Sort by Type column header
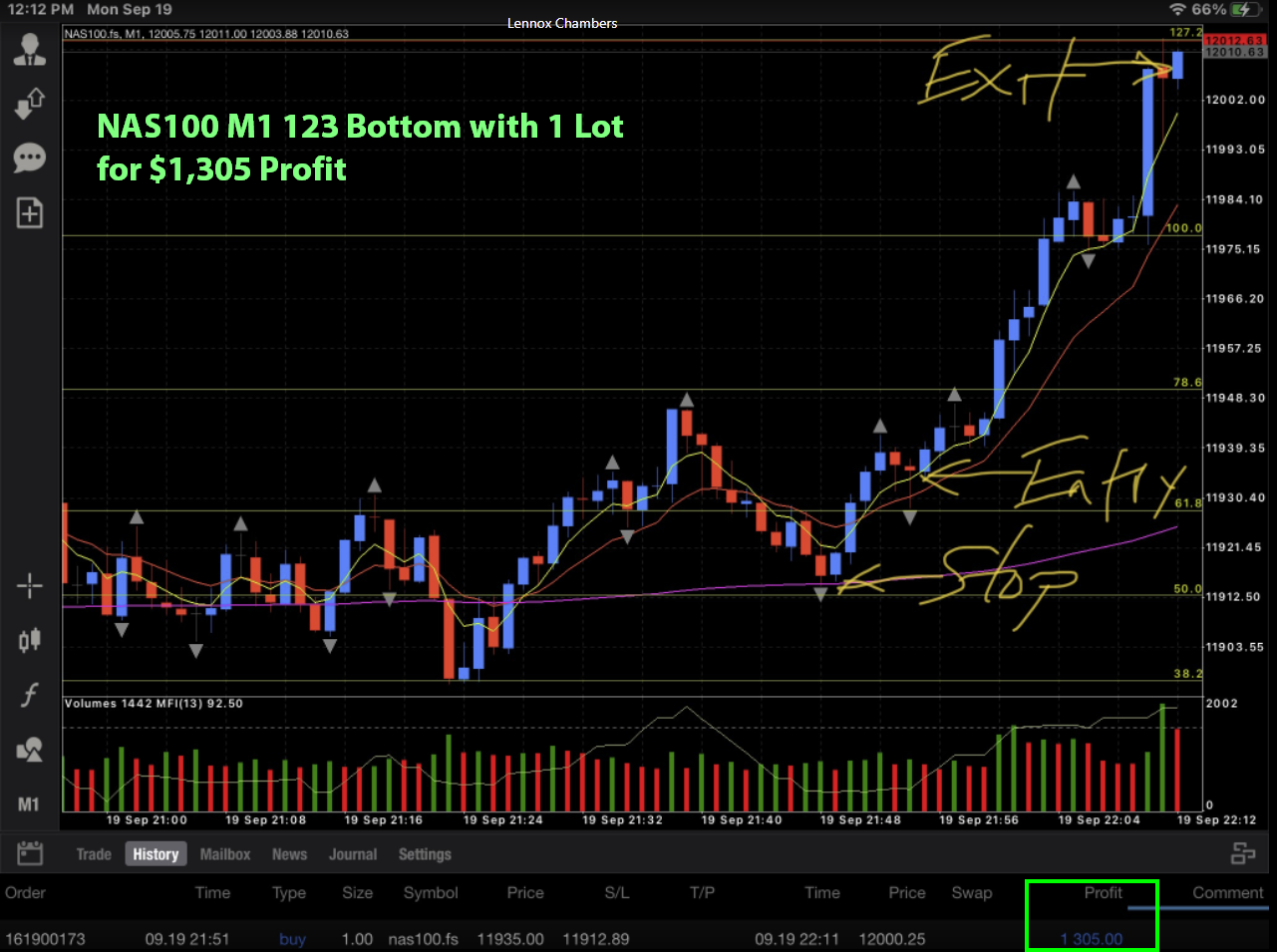The width and height of the screenshot is (1277, 952). [289, 893]
